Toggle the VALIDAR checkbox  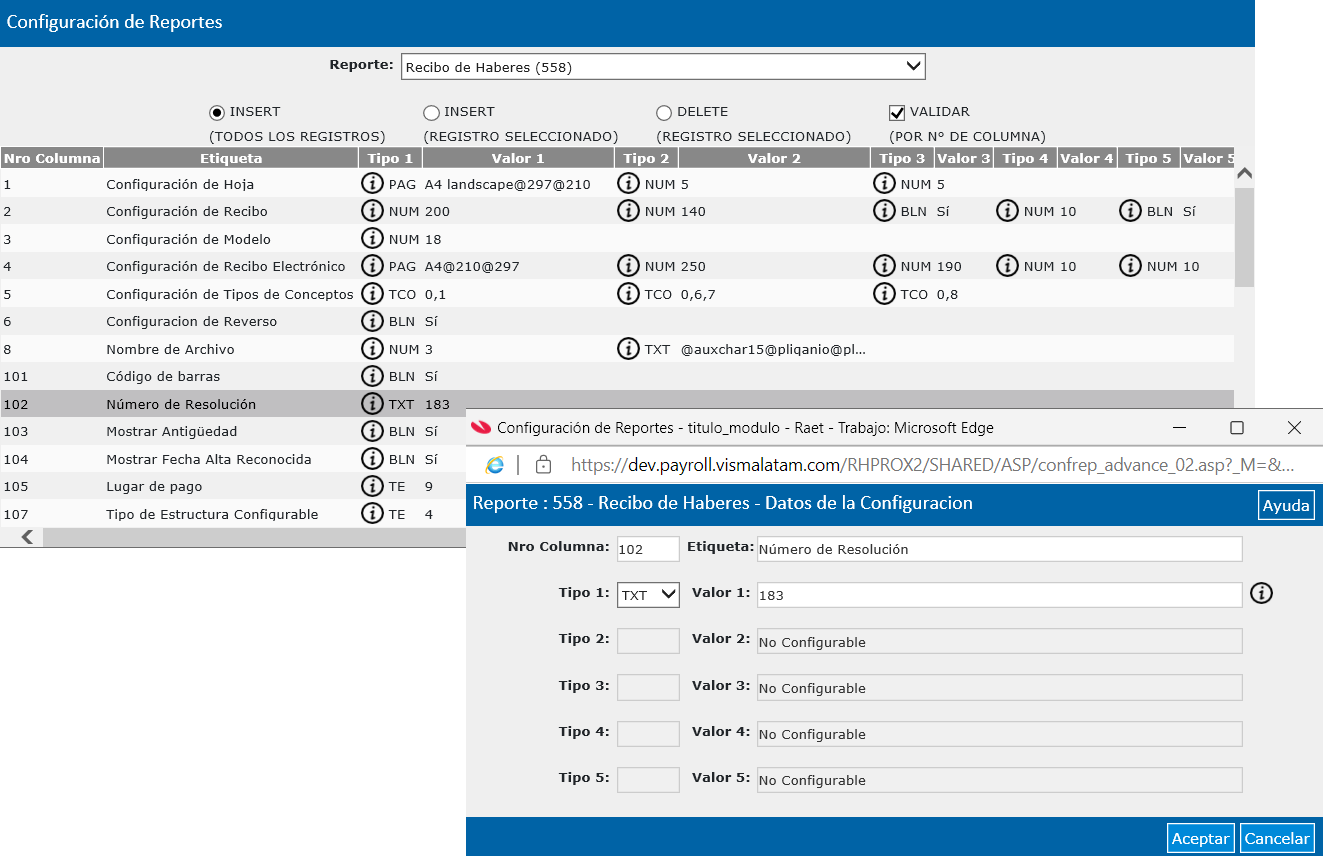point(897,113)
